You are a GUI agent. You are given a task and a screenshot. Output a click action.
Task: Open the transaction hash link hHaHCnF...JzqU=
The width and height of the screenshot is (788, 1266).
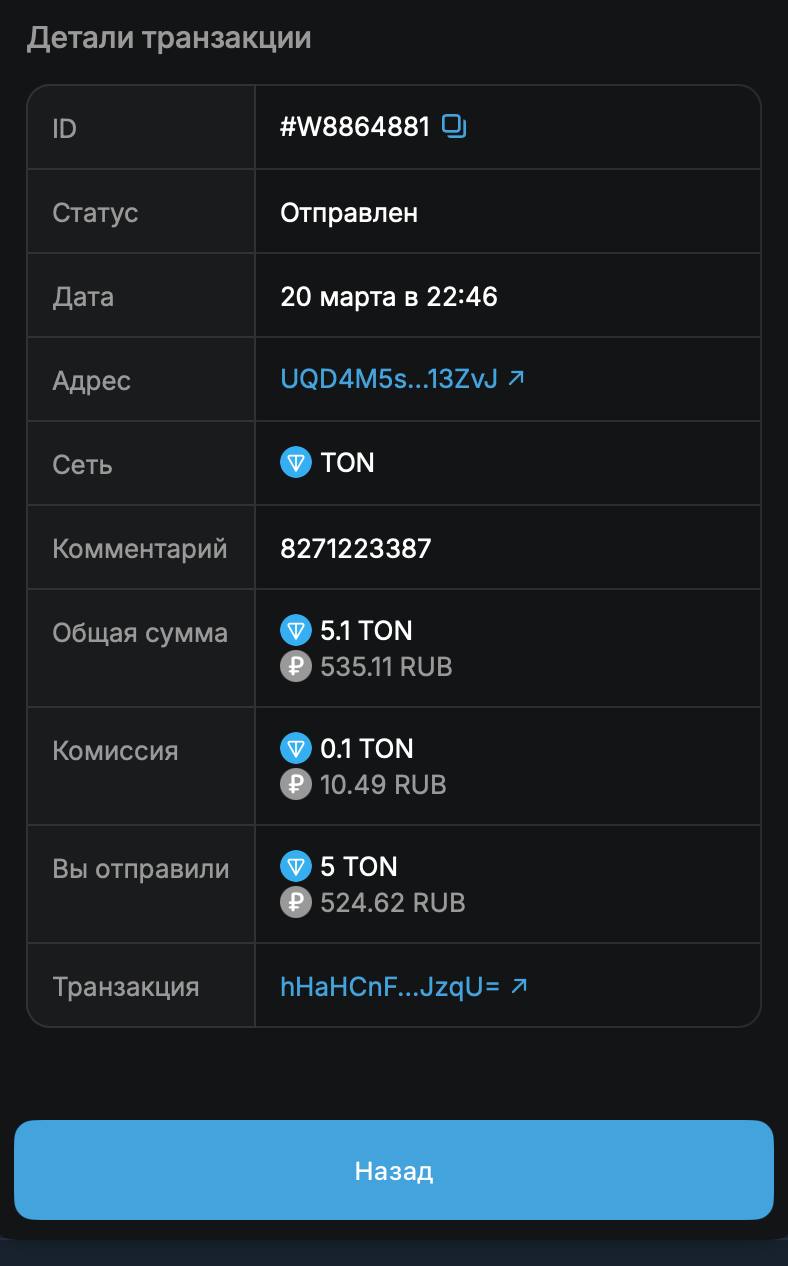click(389, 987)
